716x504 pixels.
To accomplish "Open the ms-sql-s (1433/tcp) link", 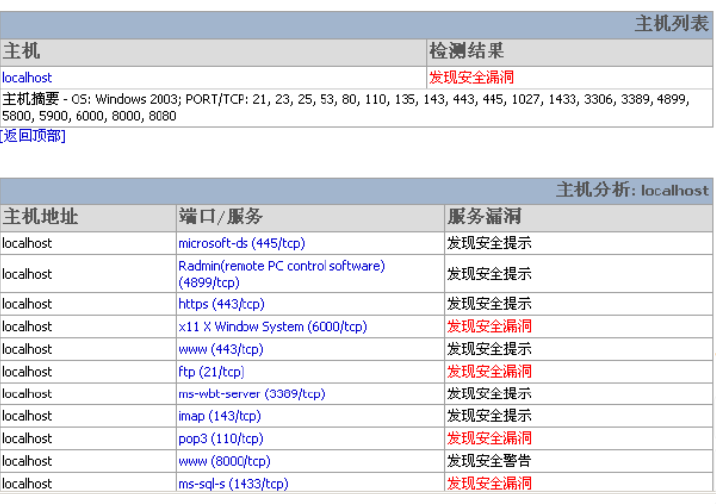I will click(x=233, y=483).
